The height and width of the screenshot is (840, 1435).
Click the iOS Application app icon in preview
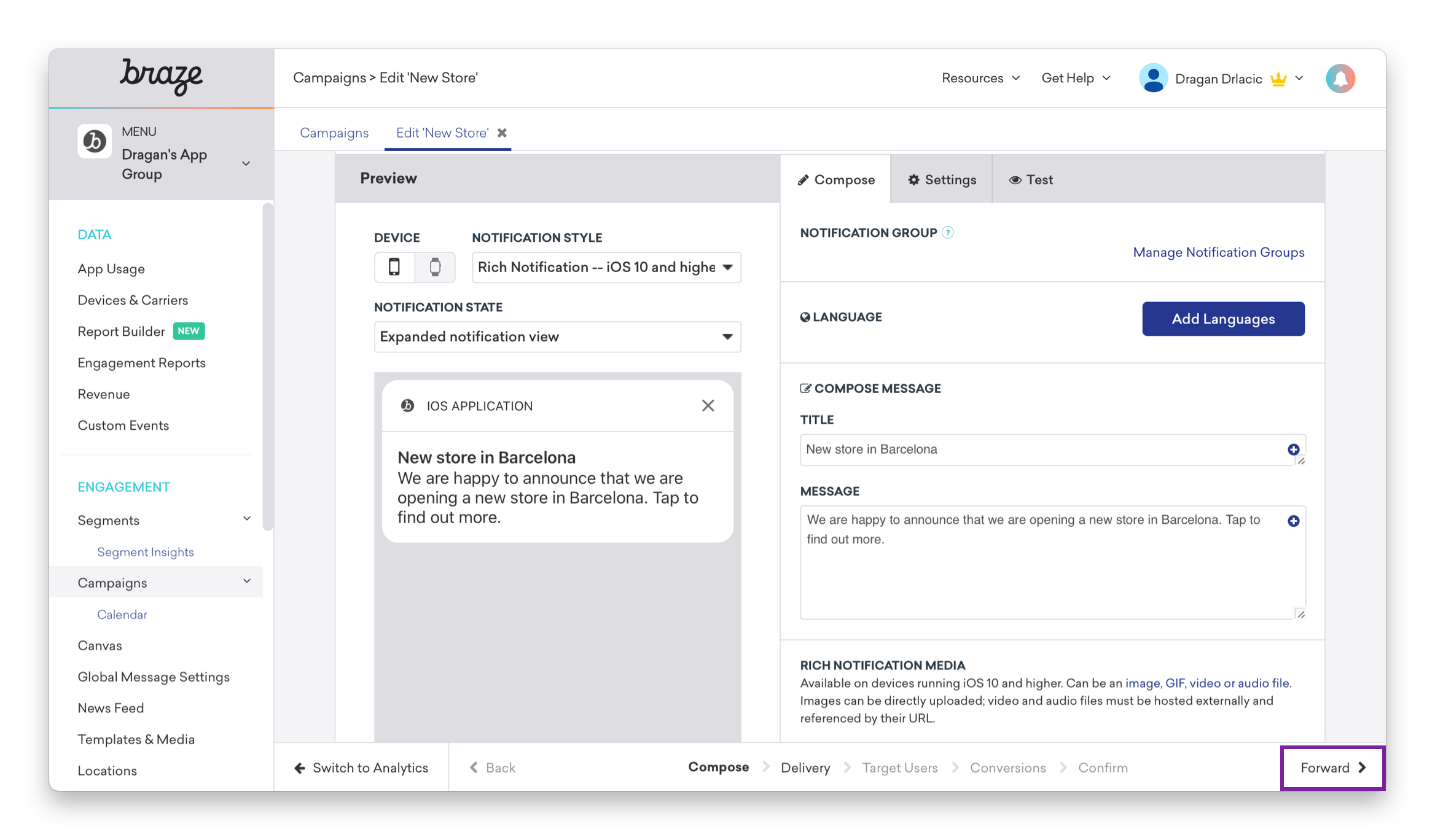coord(407,405)
